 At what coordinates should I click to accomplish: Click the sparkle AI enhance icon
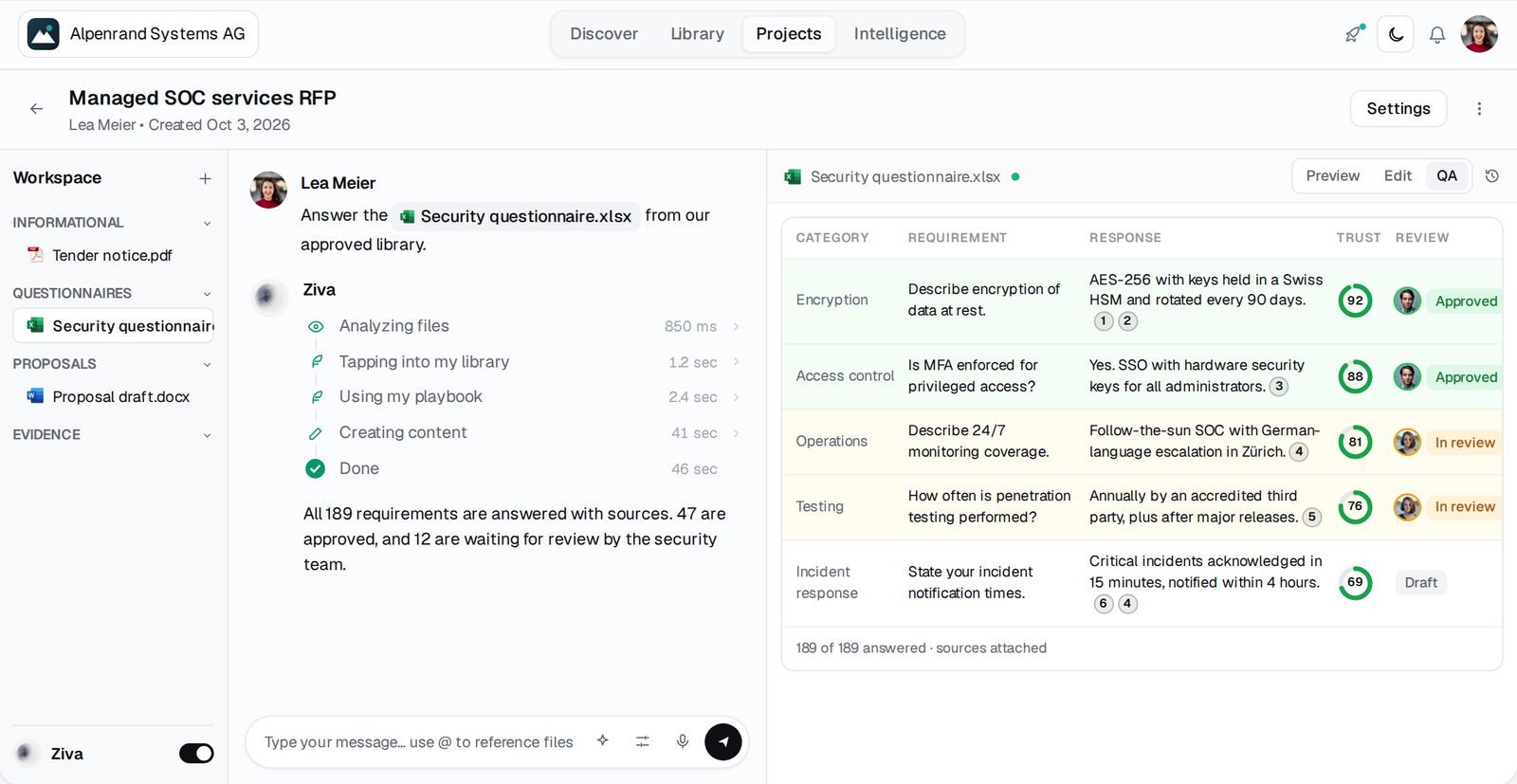(603, 741)
